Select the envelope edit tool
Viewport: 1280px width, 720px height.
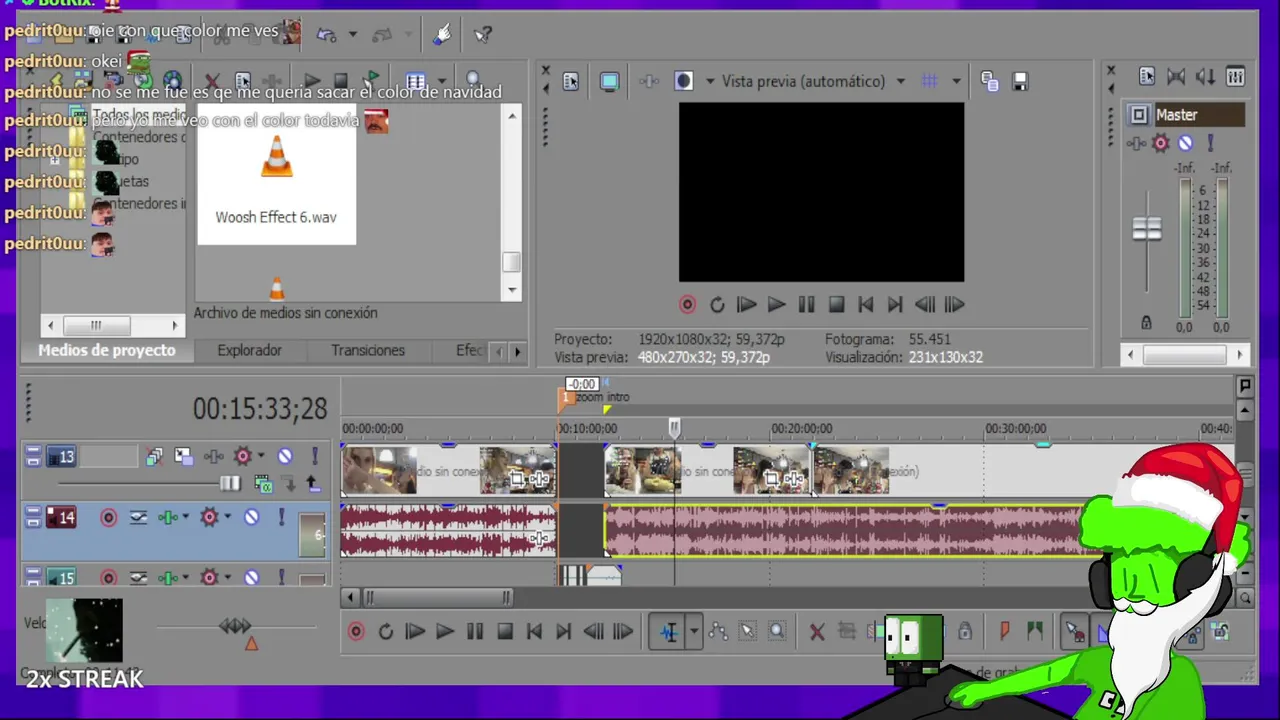point(718,632)
